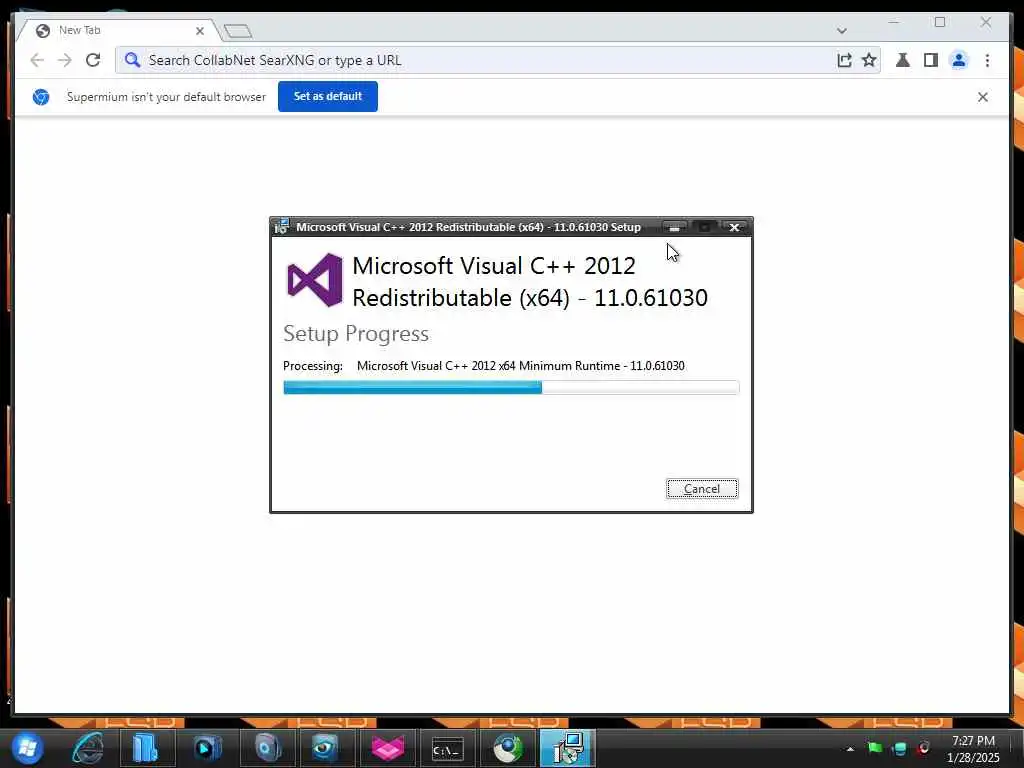The image size is (1024, 768).
Task: Minimize the Visual C++ setup dialog
Action: point(675,227)
